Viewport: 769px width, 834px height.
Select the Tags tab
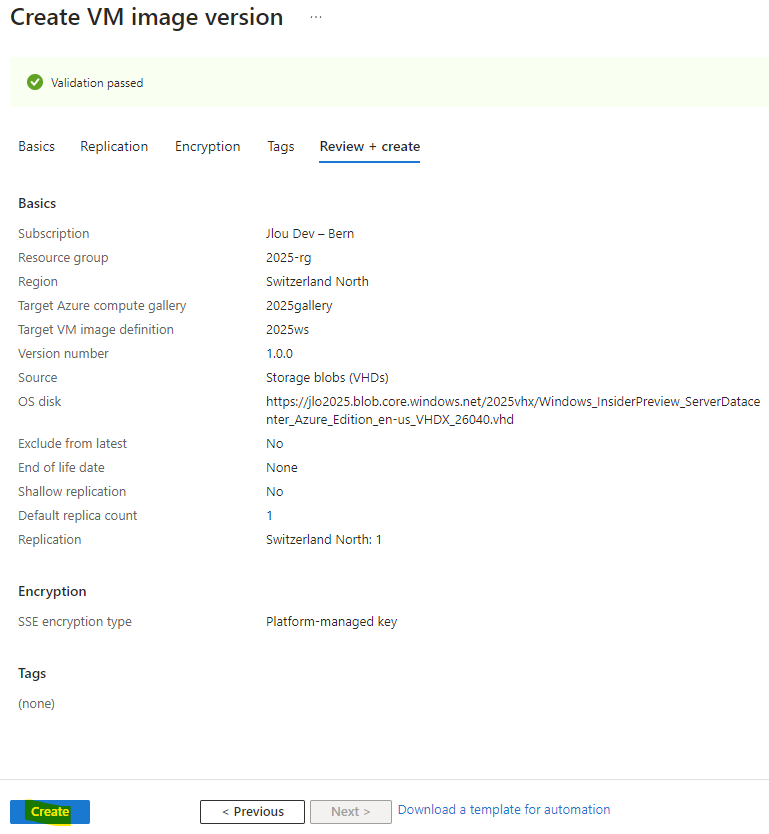tap(281, 146)
